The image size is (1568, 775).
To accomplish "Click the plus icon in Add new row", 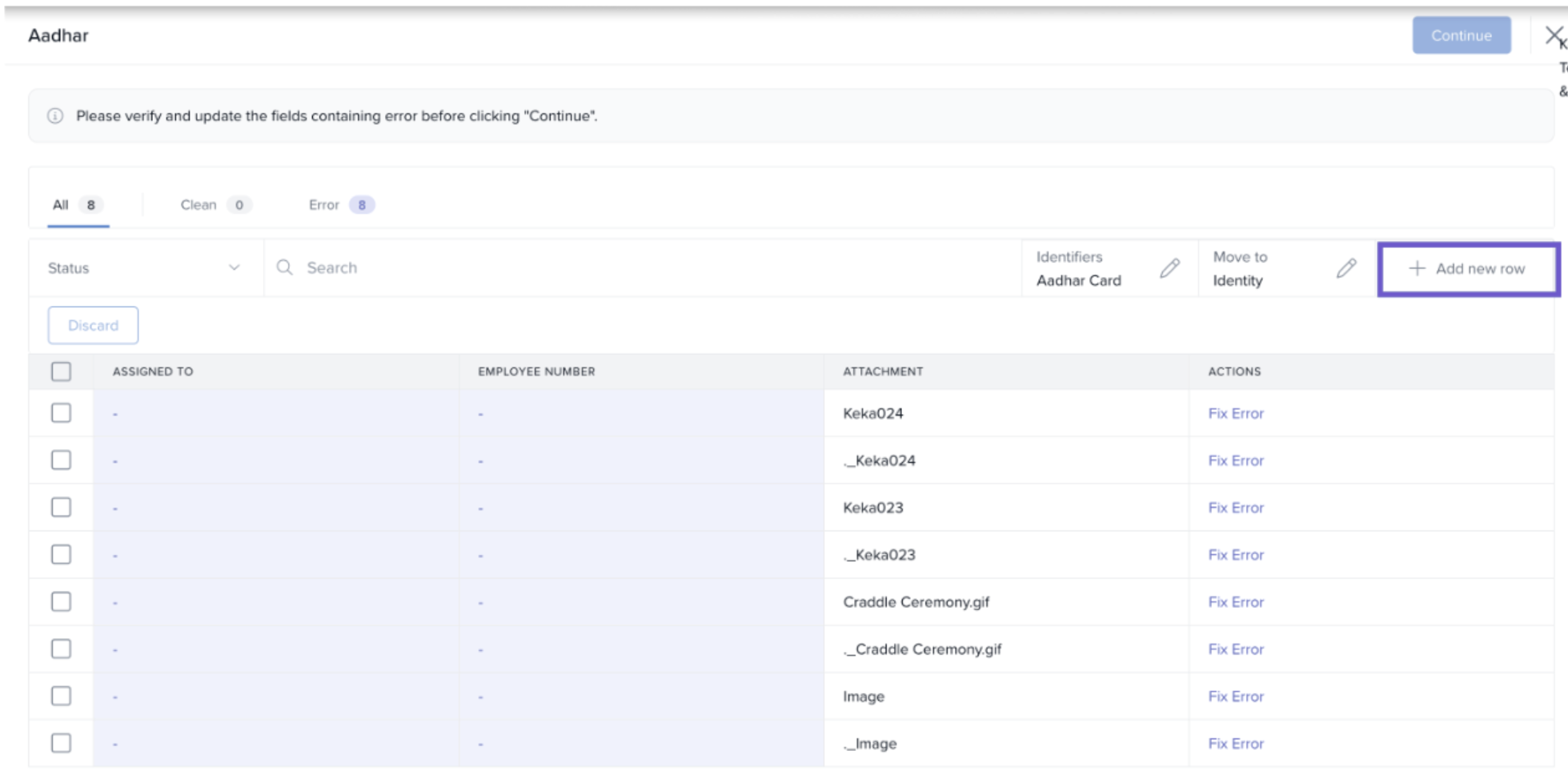I will click(x=1417, y=268).
